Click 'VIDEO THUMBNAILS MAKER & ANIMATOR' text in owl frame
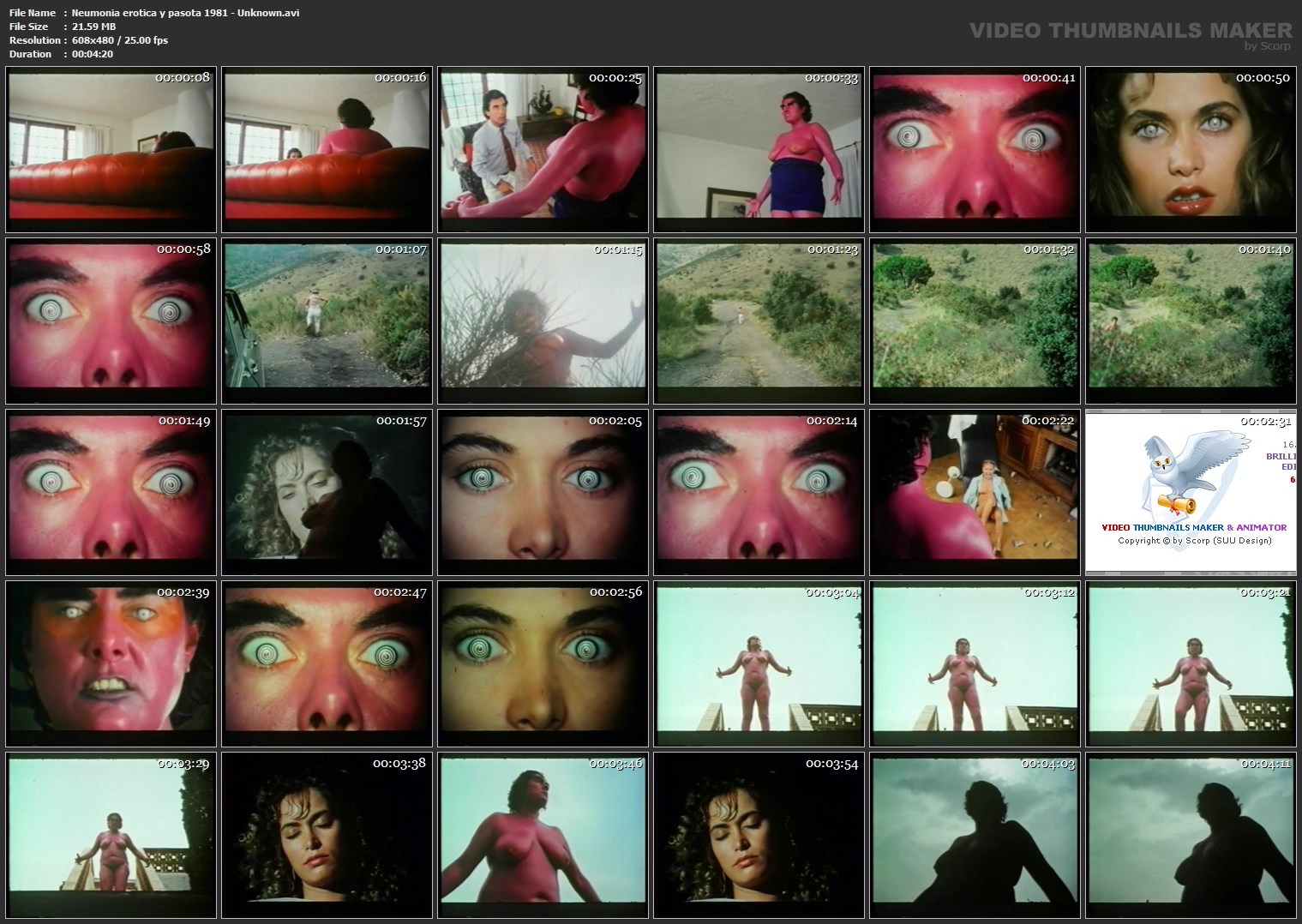 [1194, 527]
